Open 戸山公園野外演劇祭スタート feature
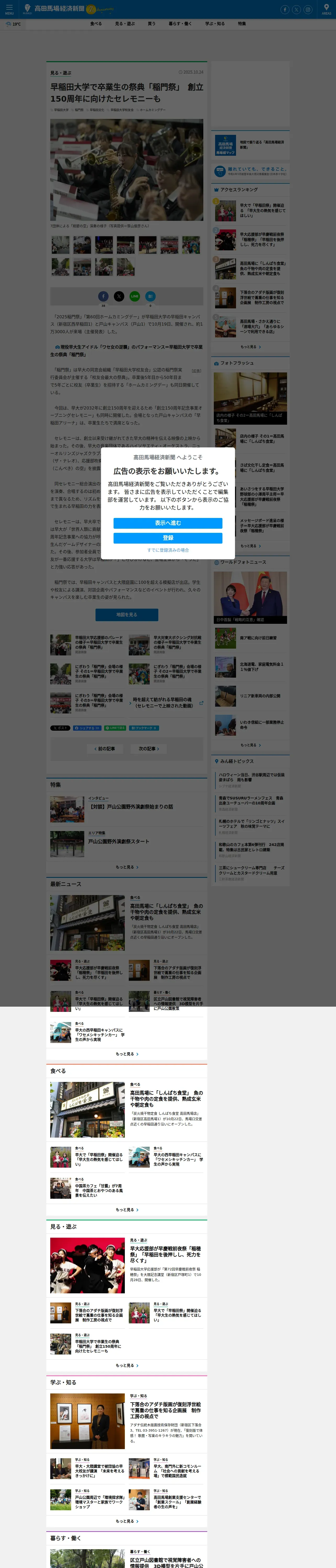Screen dimensions: 336x1568 point(118,842)
